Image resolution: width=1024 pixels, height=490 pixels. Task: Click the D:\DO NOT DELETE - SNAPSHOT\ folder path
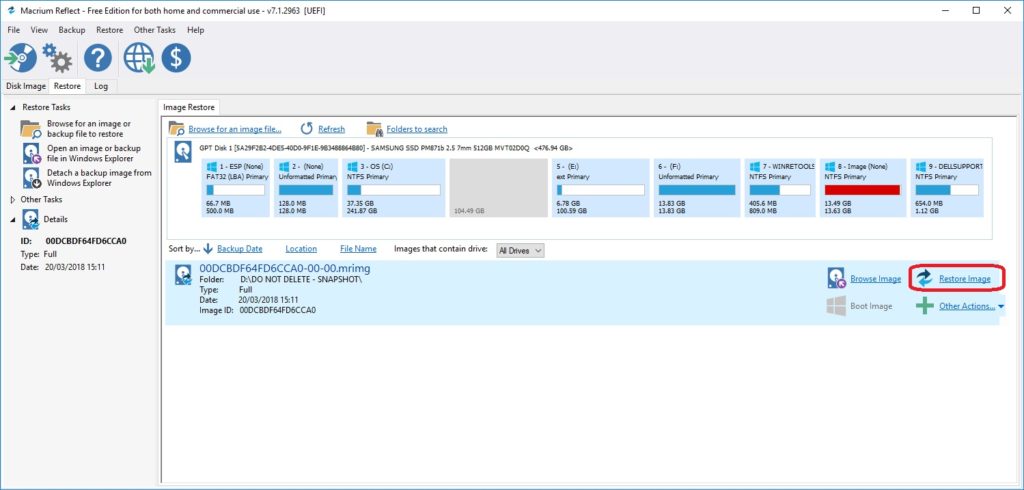pos(301,279)
